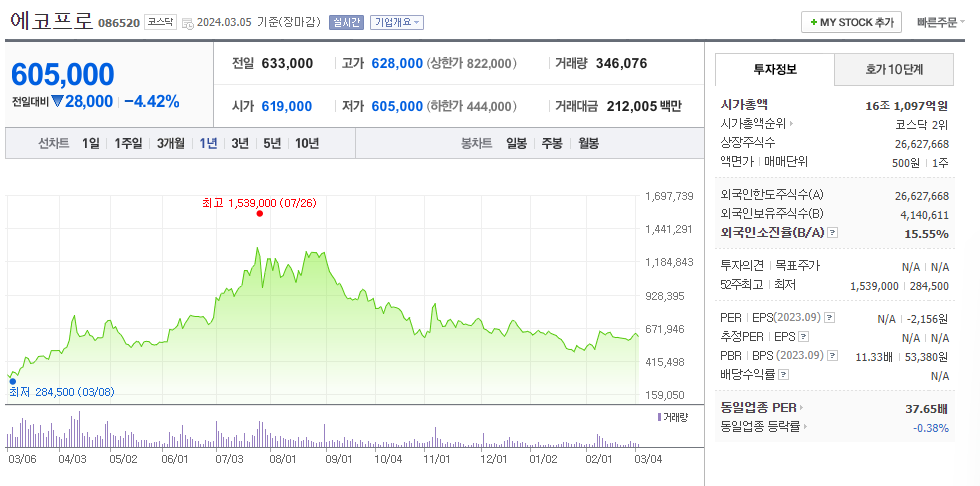Click the current price 605,000
The image size is (980, 486).
62,74
